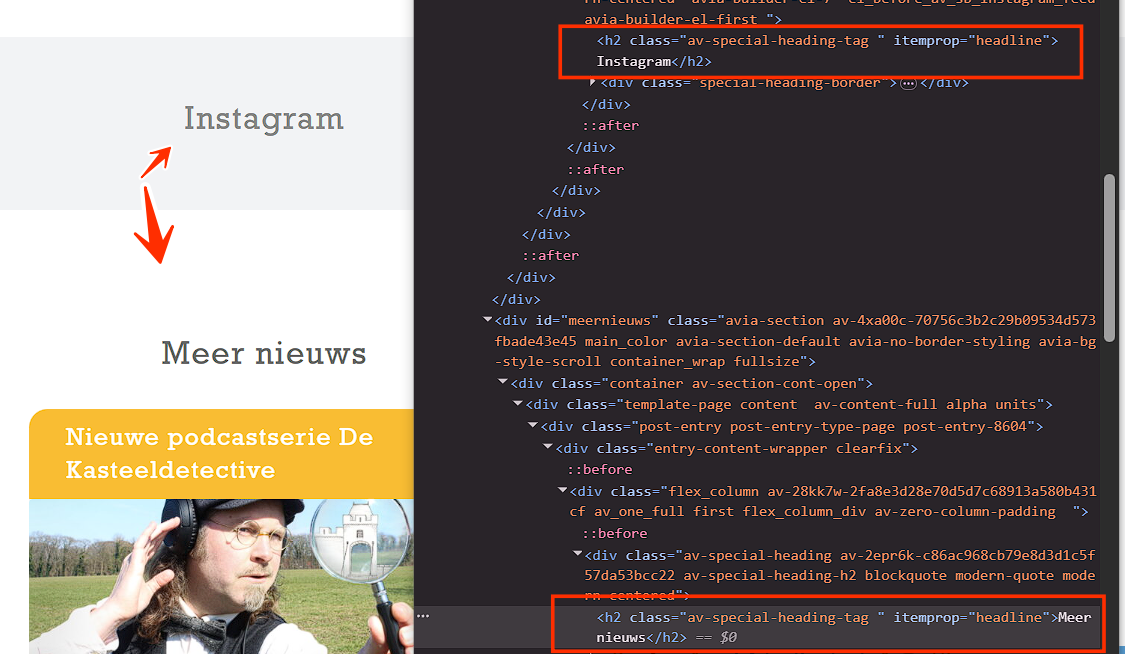1125x654 pixels.
Task: Collapse the template-page content div
Action: click(517, 404)
